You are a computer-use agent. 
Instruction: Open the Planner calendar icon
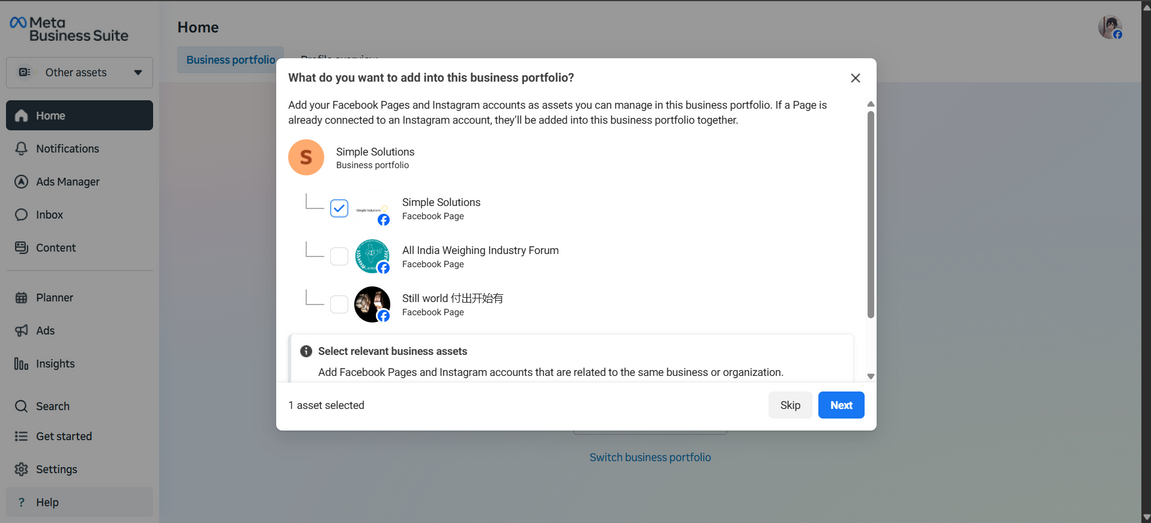click(21, 298)
